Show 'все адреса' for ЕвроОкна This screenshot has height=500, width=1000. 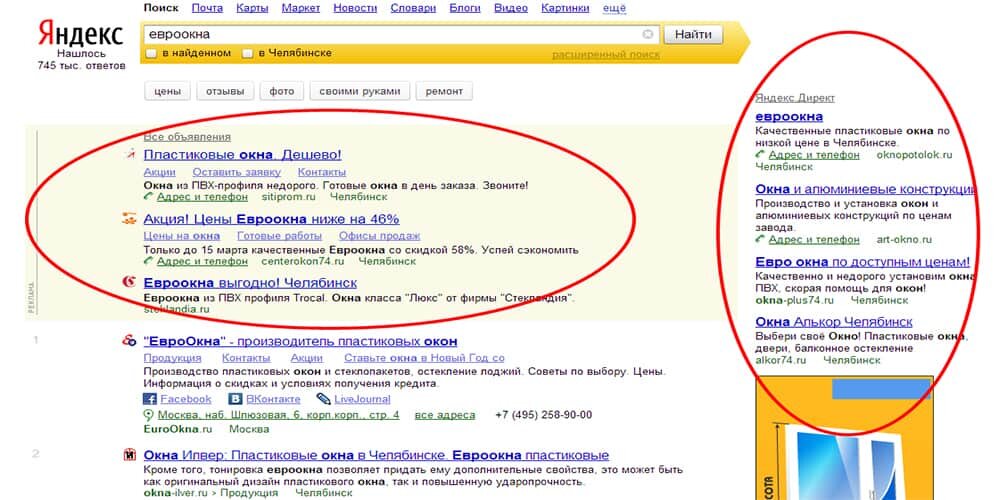pyautogui.click(x=445, y=415)
